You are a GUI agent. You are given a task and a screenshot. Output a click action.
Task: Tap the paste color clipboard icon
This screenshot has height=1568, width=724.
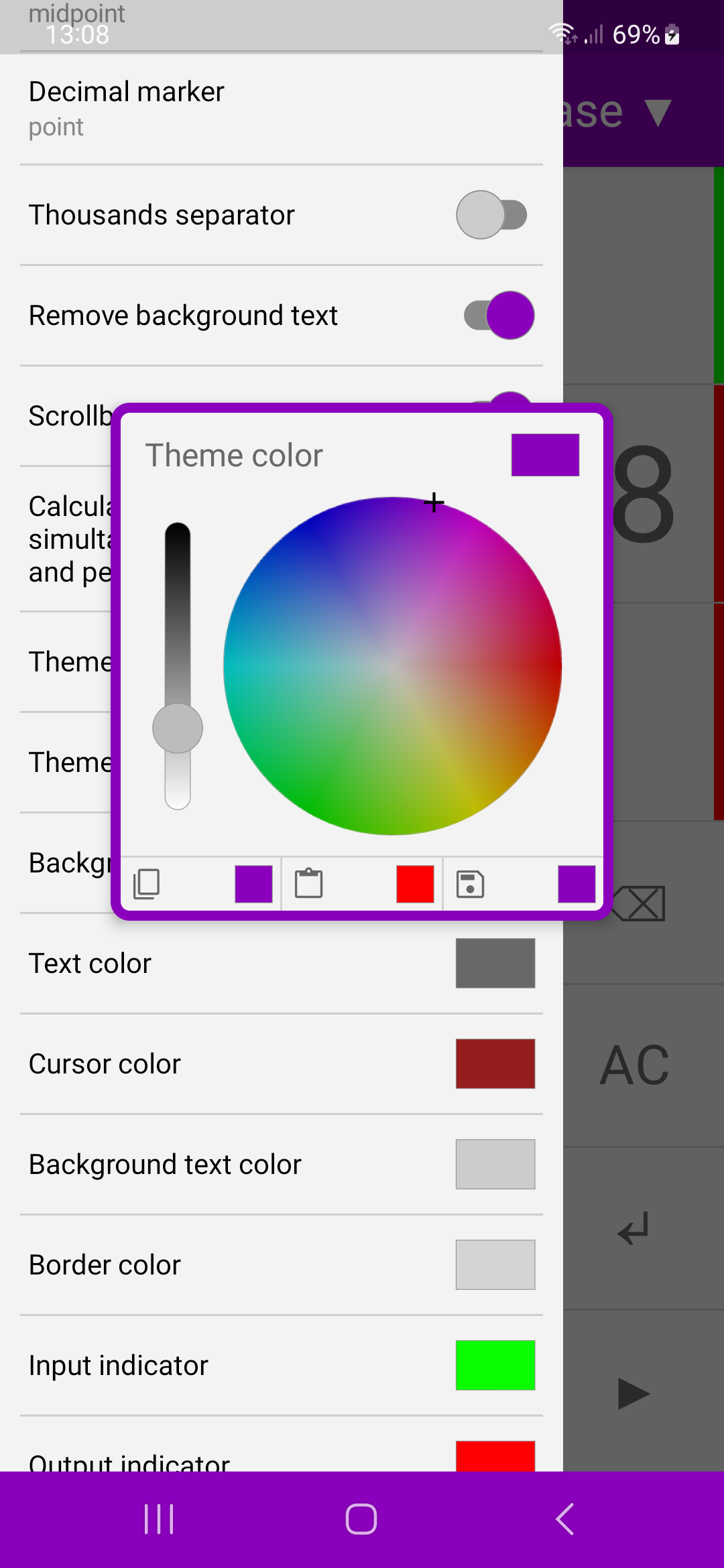click(x=308, y=883)
